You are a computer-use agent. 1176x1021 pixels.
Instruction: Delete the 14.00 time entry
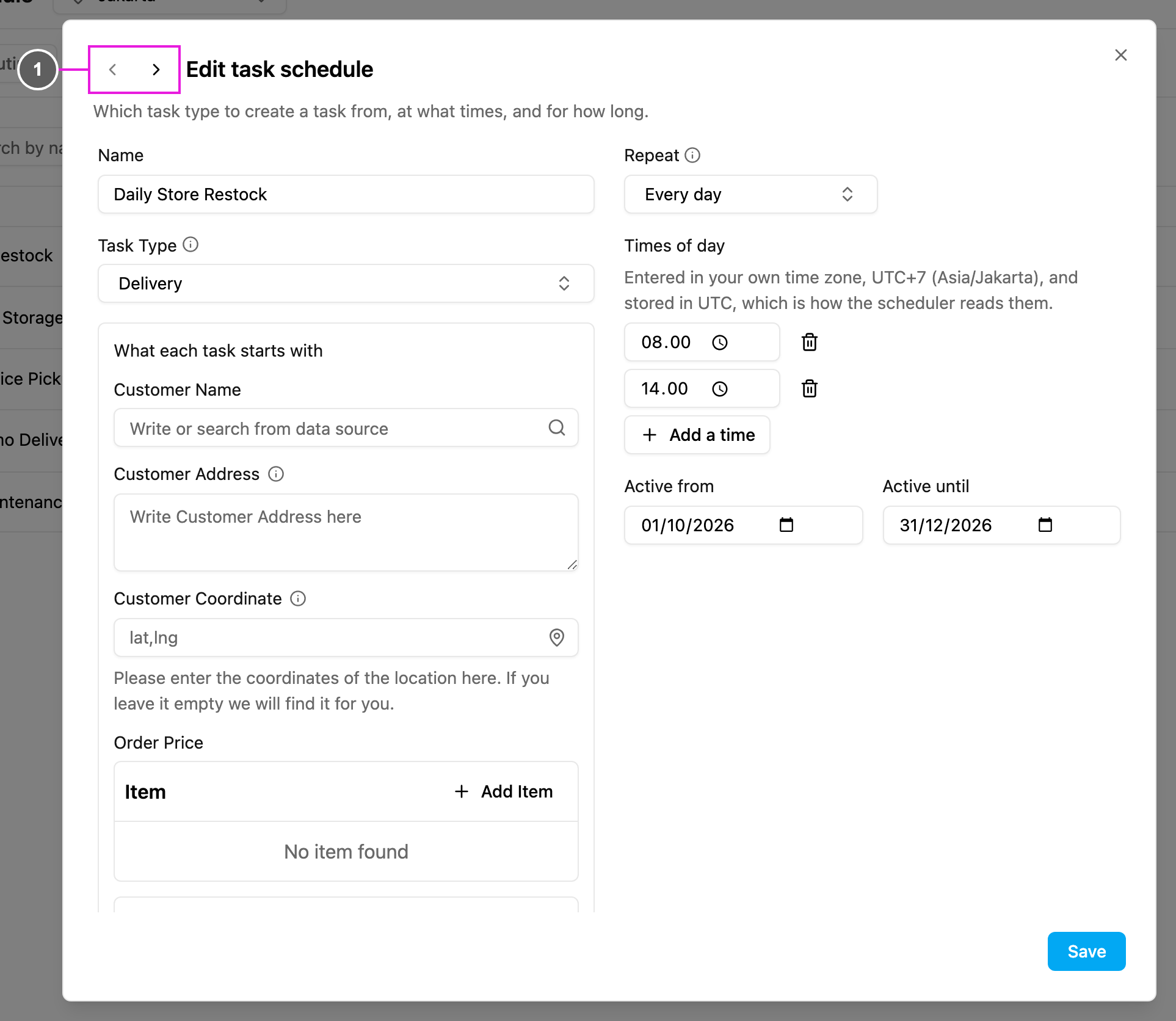(x=810, y=388)
